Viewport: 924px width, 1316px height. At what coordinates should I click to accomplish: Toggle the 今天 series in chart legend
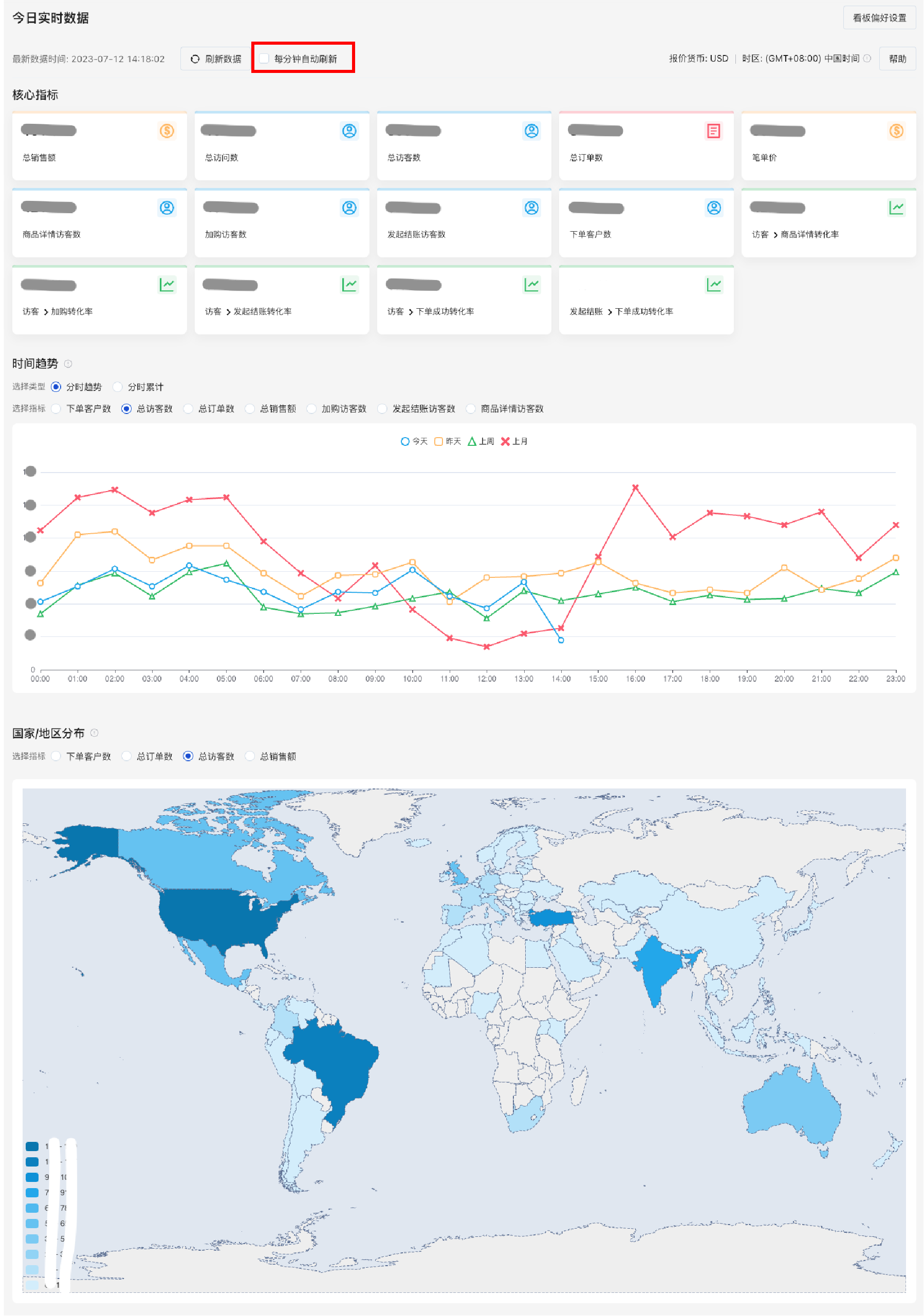point(414,441)
